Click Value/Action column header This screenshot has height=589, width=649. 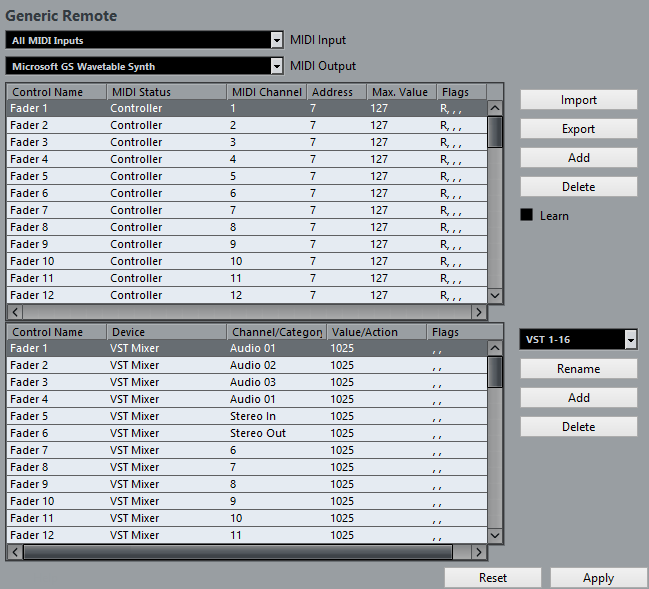(x=377, y=332)
